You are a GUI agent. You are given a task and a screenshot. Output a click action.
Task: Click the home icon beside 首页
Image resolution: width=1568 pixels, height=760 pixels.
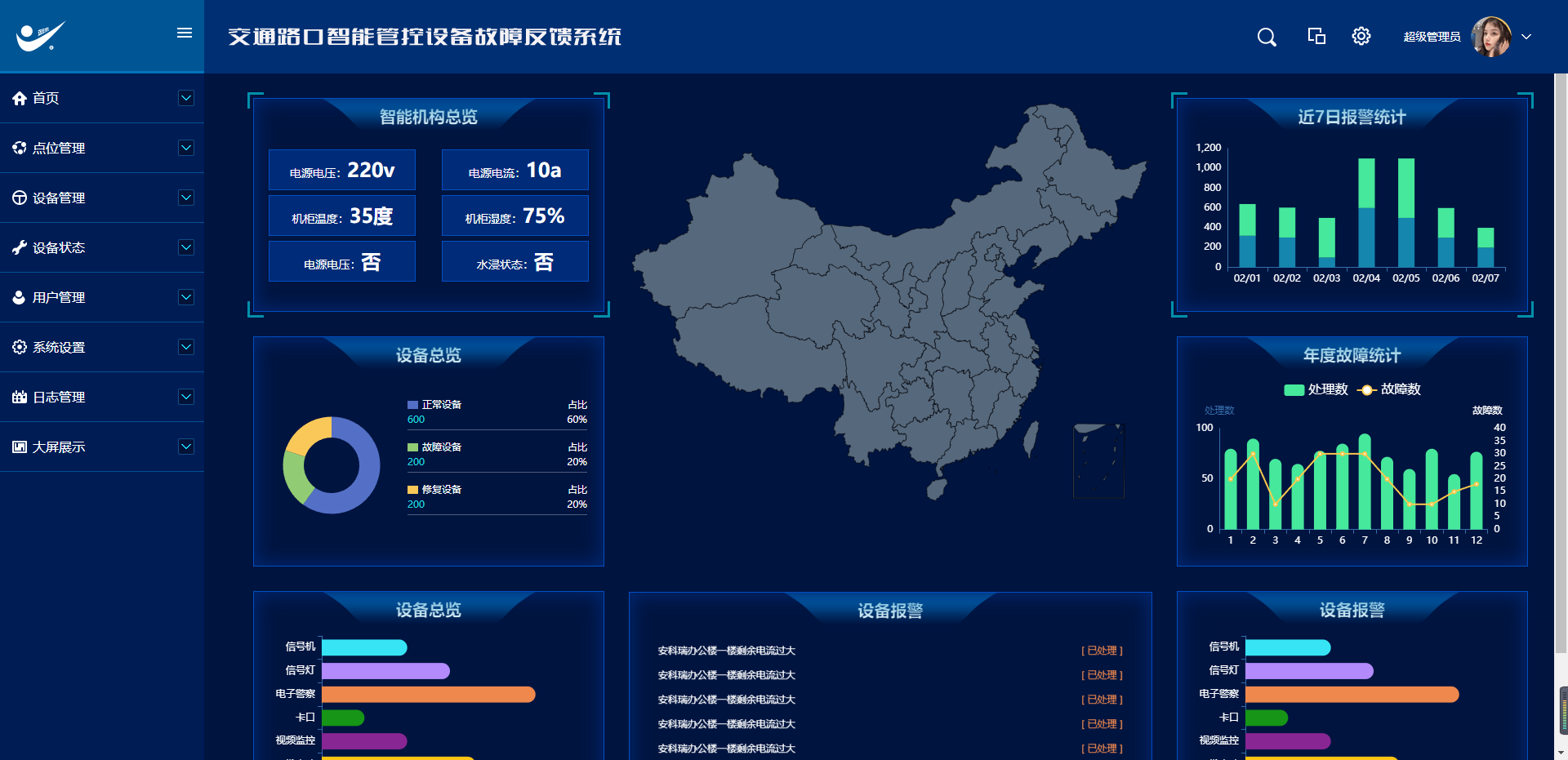click(20, 98)
